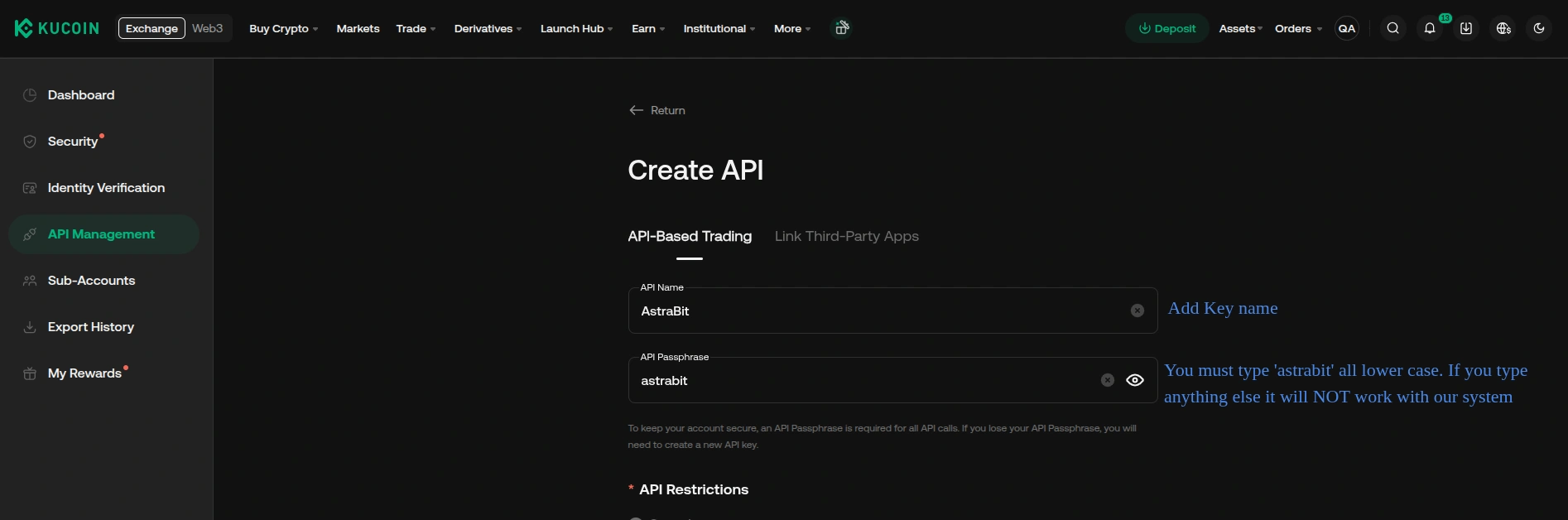Open the Assets dropdown
This screenshot has width=1568, height=520.
click(x=1240, y=28)
